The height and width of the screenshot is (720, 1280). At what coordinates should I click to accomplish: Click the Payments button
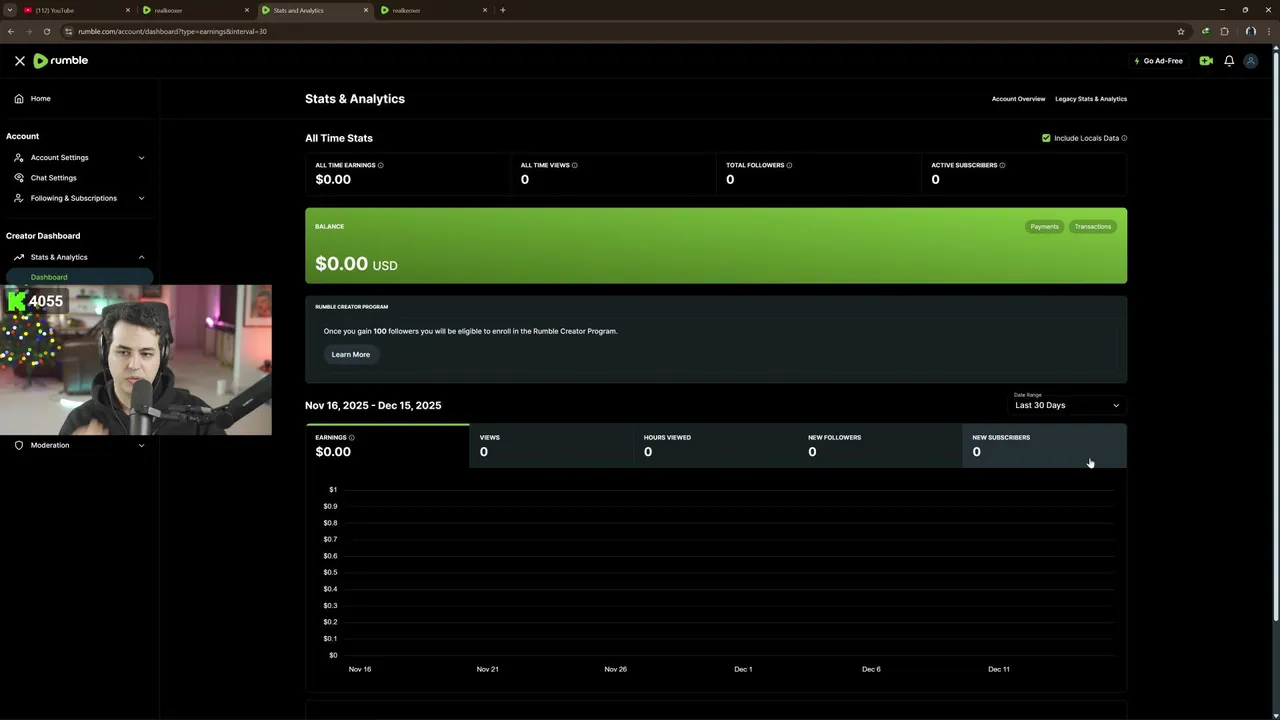pos(1044,226)
